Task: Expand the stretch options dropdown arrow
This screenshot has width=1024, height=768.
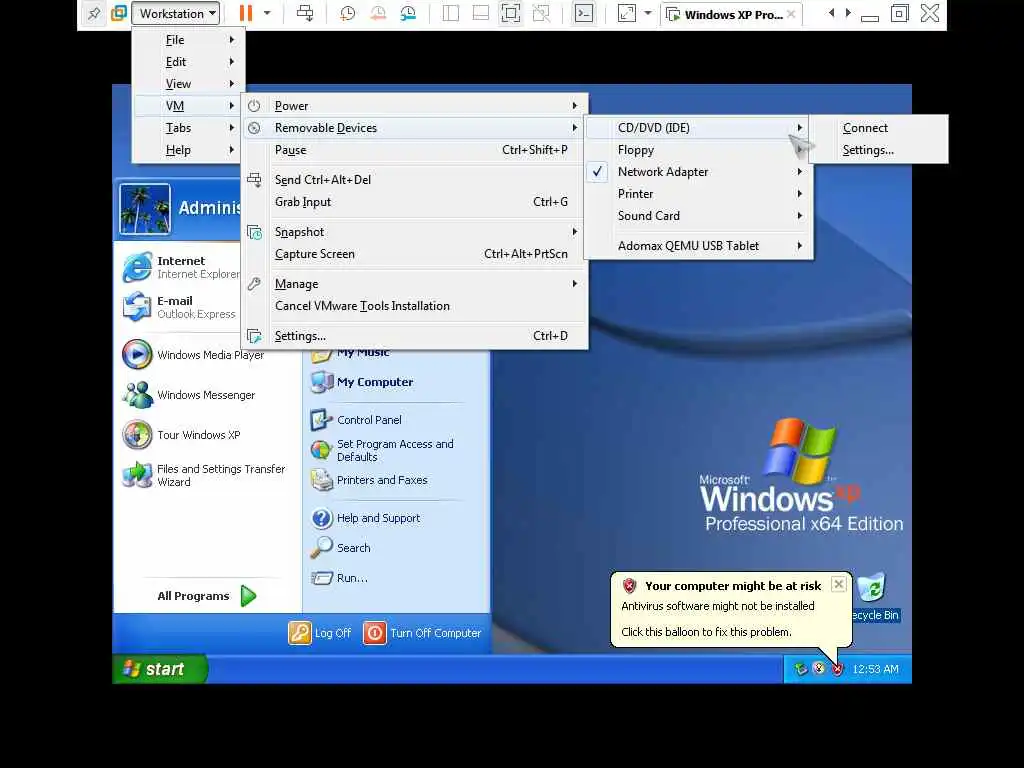Action: [648, 13]
